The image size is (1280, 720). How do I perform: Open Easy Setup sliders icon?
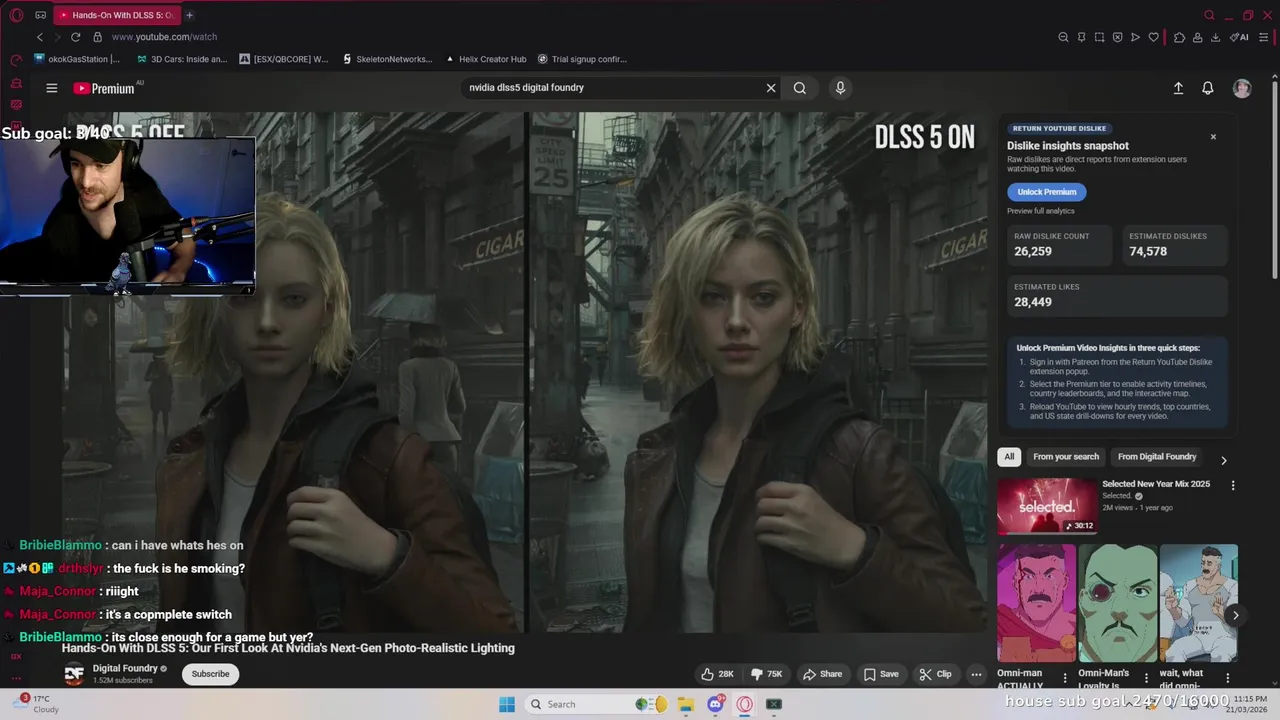click(x=1265, y=37)
